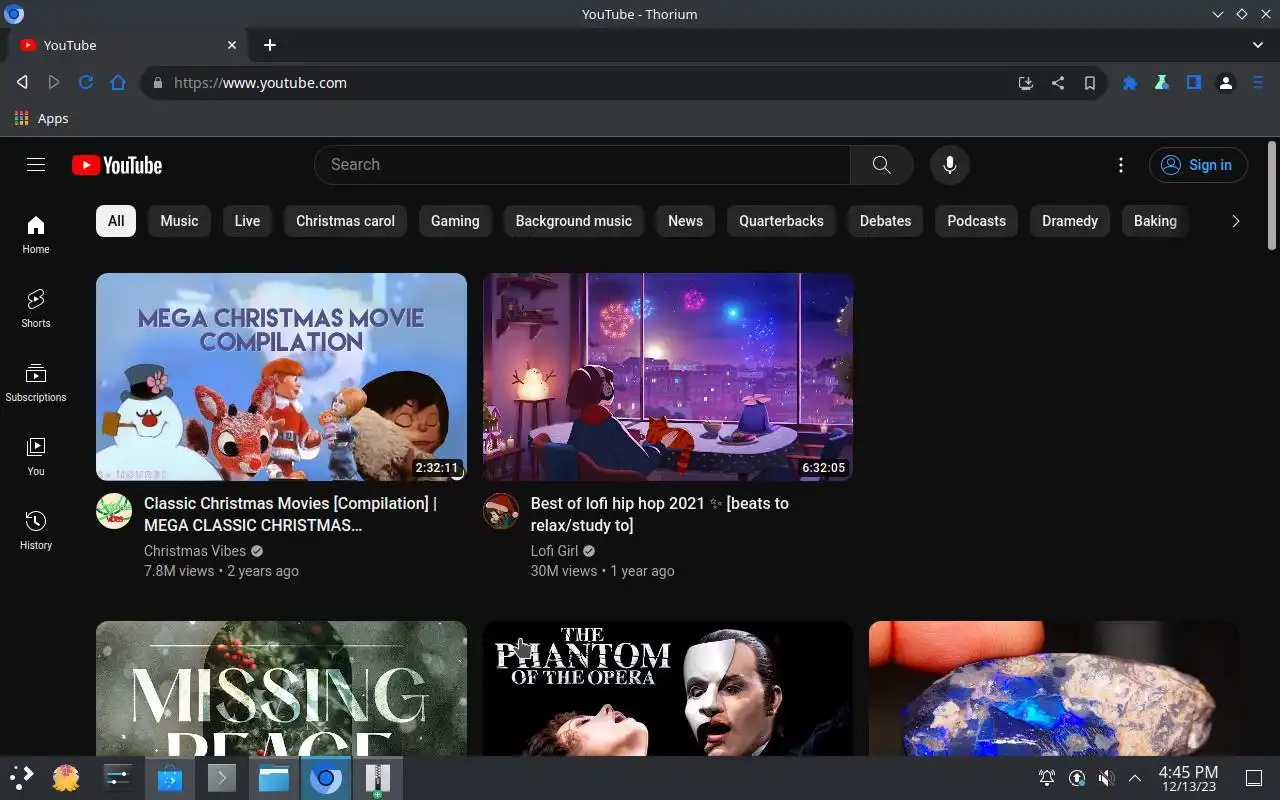Viewport: 1280px width, 800px height.
Task: Close the YouTube tab
Action: (x=232, y=45)
